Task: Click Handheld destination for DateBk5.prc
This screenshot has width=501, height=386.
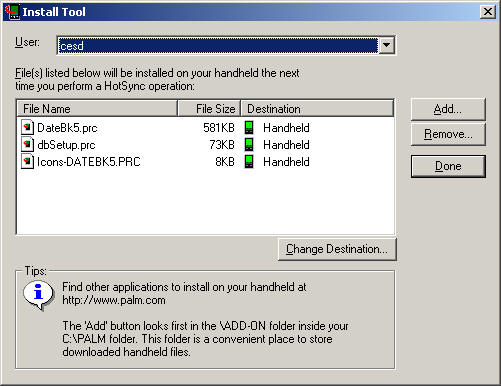Action: 286,128
